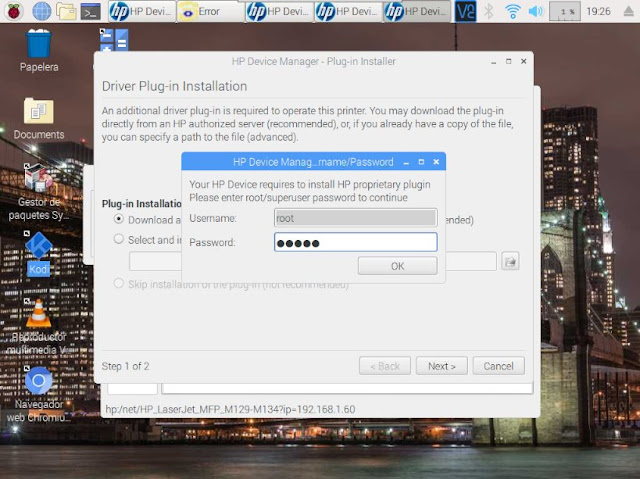
Task: Select the Kodi desktop icon
Action: [x=39, y=254]
